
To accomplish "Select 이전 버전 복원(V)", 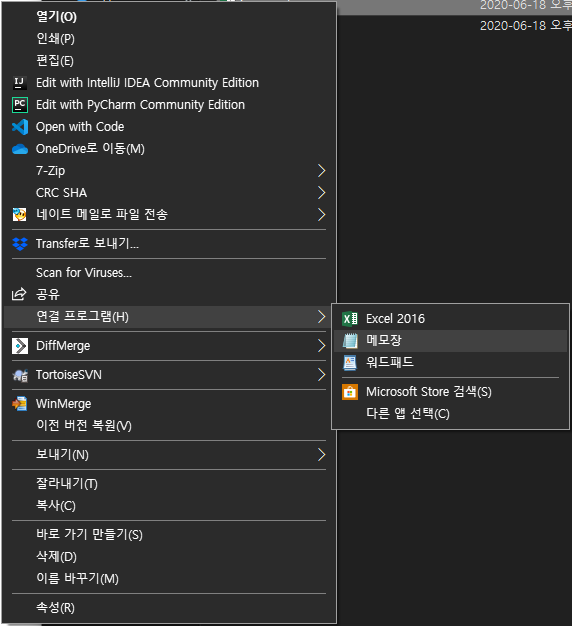I will (169, 426).
